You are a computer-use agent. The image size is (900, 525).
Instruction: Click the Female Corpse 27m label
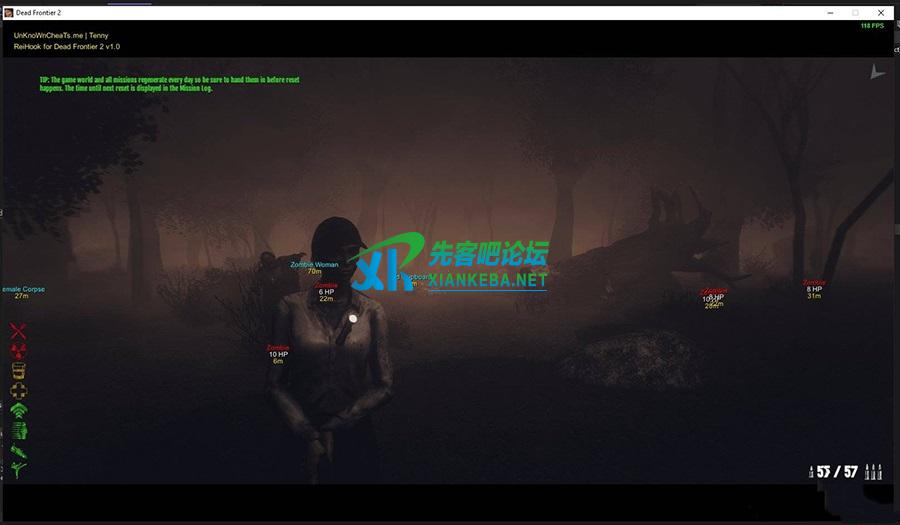pos(22,292)
